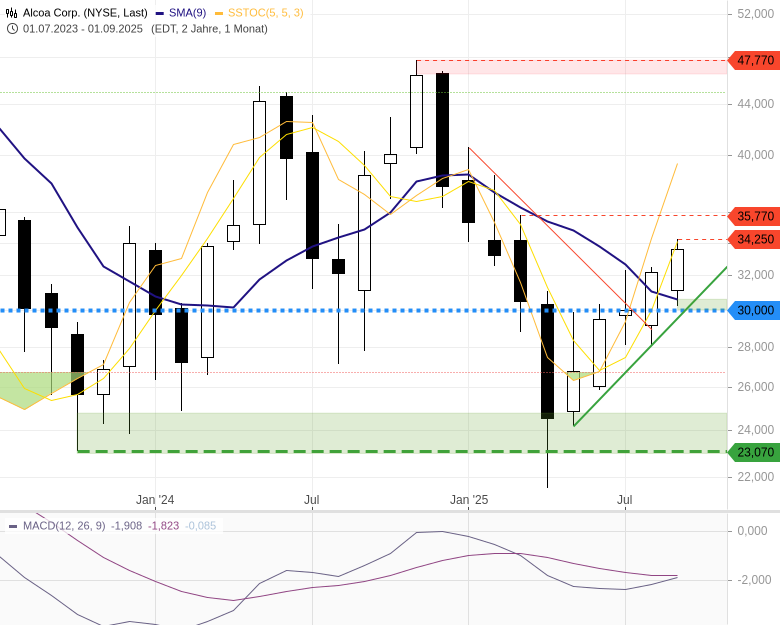The image size is (780, 625).
Task: Click the MACD(12, 26, 9) indicator label
Action: 64,526
